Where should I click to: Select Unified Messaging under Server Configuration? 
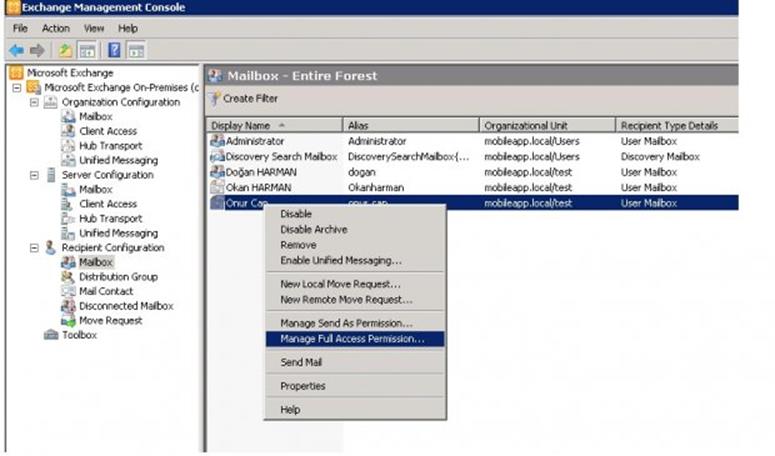click(119, 233)
